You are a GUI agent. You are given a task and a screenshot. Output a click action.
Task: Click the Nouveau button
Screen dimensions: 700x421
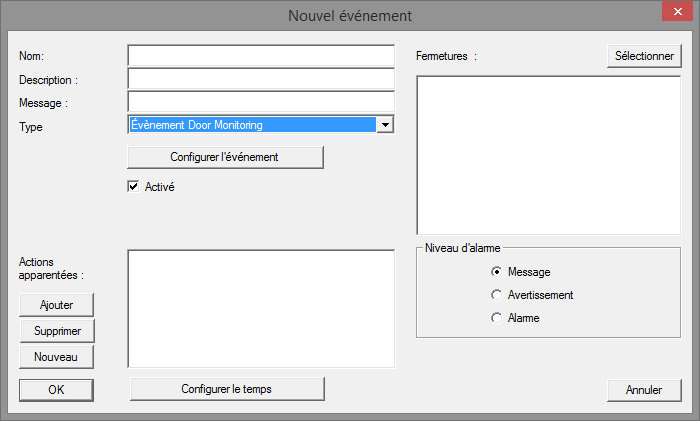(x=56, y=357)
